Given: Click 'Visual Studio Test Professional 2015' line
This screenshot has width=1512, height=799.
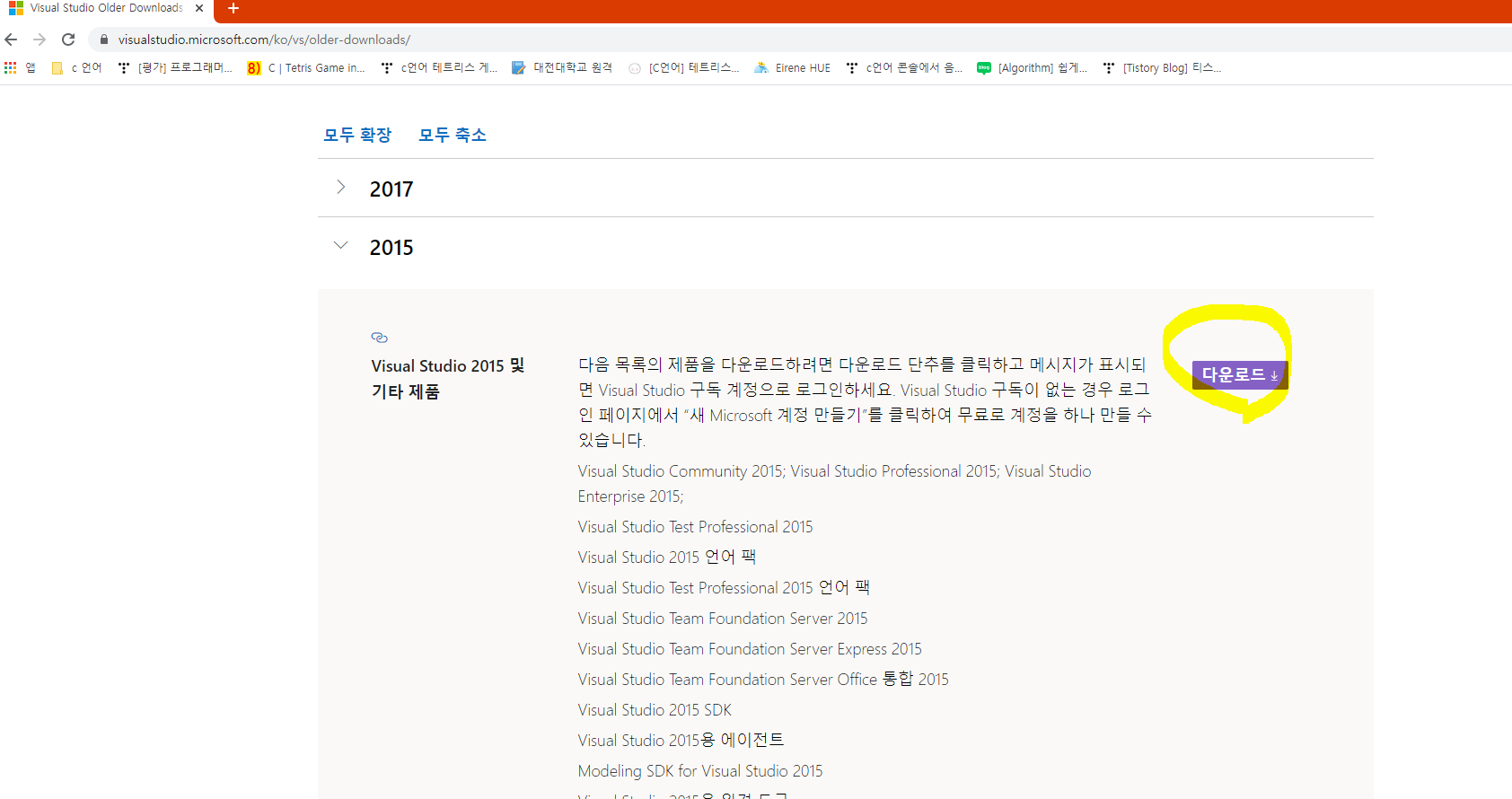Looking at the screenshot, I should pyautogui.click(x=695, y=527).
